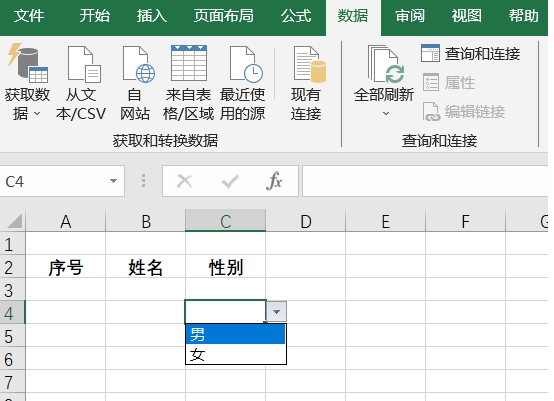554x401 pixels.
Task: Click the 自网站 (From Web) icon
Action: click(x=135, y=82)
